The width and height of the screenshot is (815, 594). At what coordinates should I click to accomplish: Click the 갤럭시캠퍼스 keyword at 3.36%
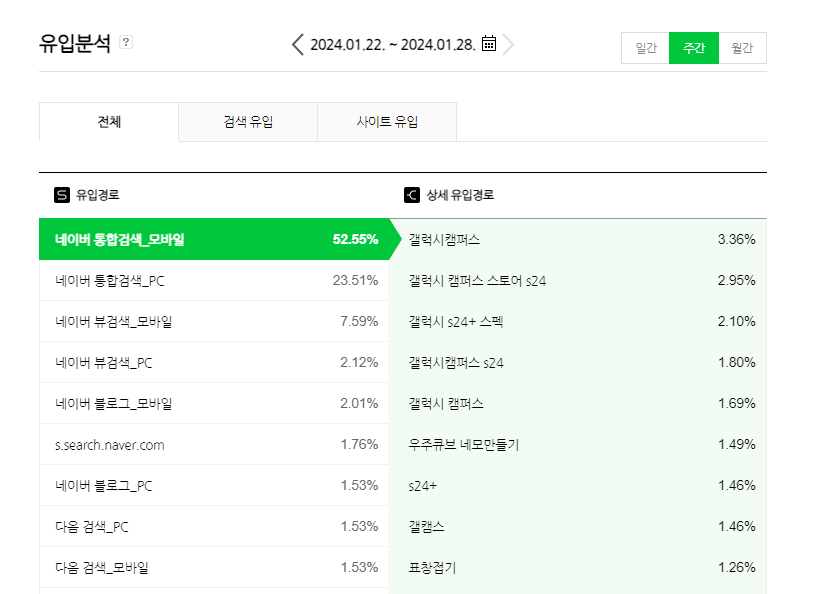pyautogui.click(x=444, y=240)
